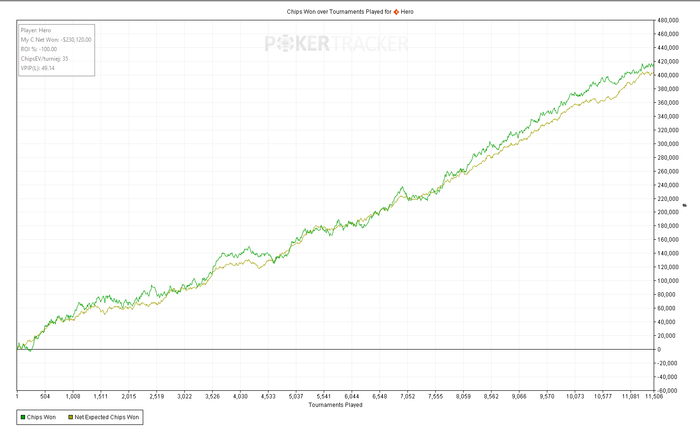Click the x-axis label '8,562'

pyautogui.click(x=492, y=396)
